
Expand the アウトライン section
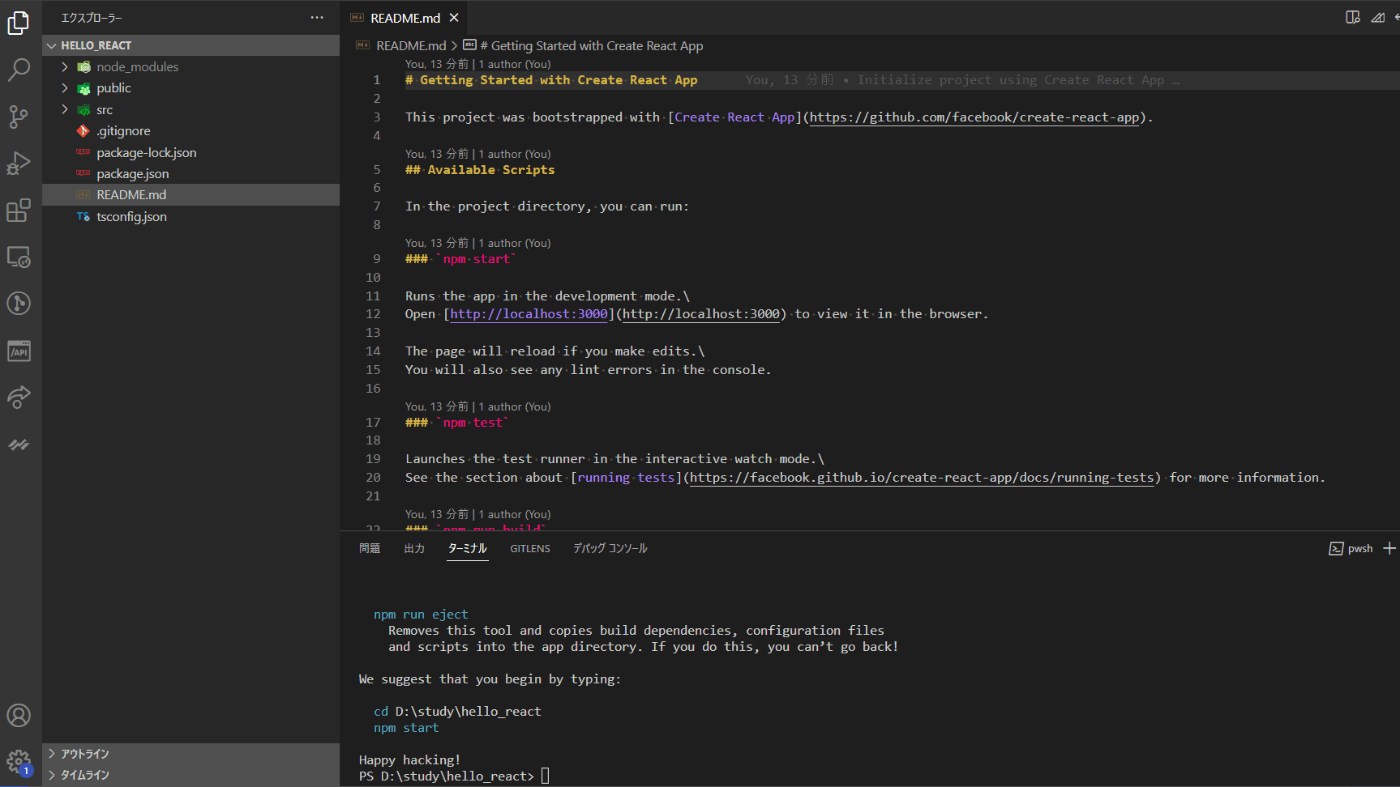click(190, 754)
